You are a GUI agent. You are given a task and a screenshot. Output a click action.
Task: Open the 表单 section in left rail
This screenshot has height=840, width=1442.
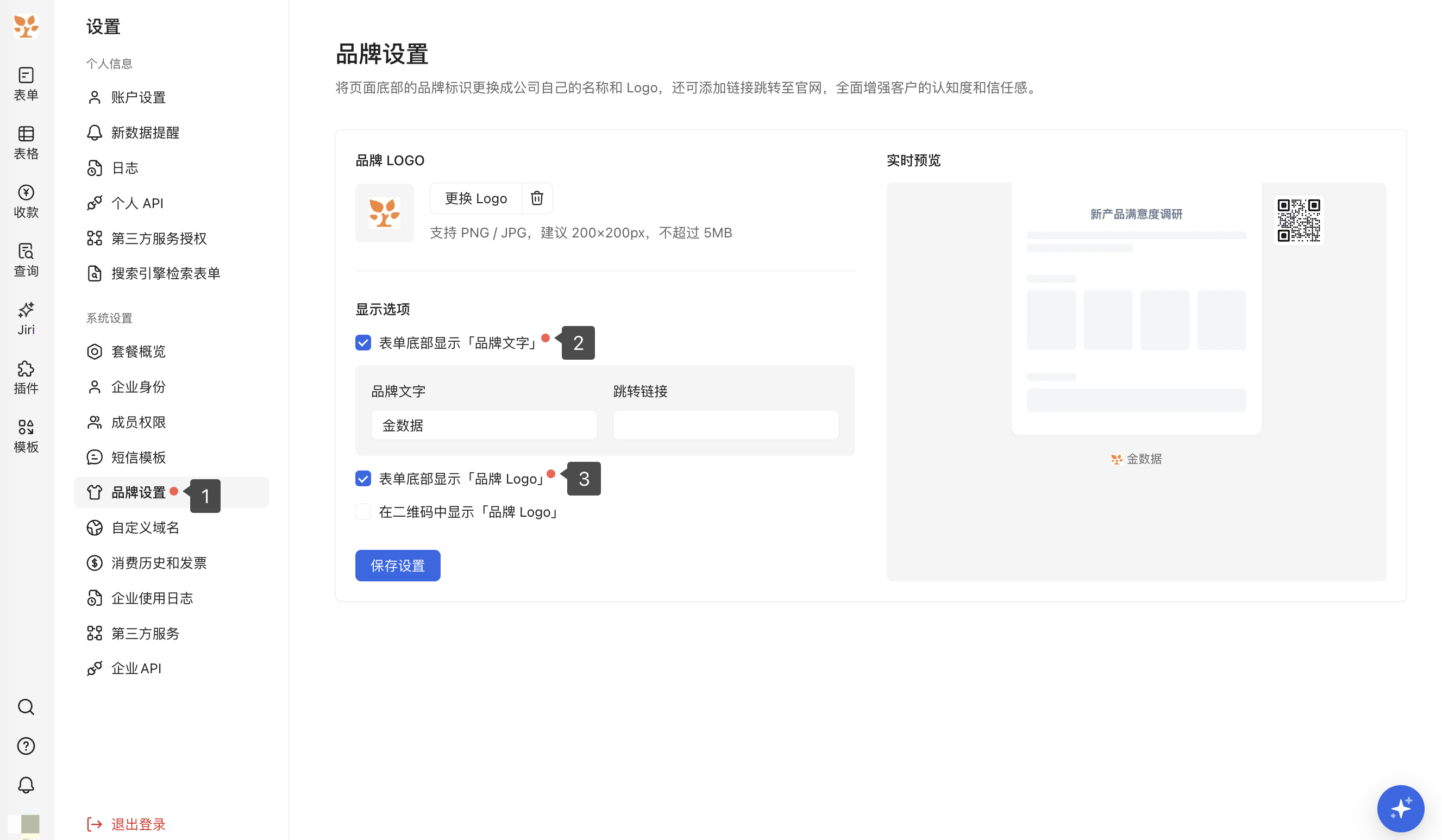click(26, 84)
